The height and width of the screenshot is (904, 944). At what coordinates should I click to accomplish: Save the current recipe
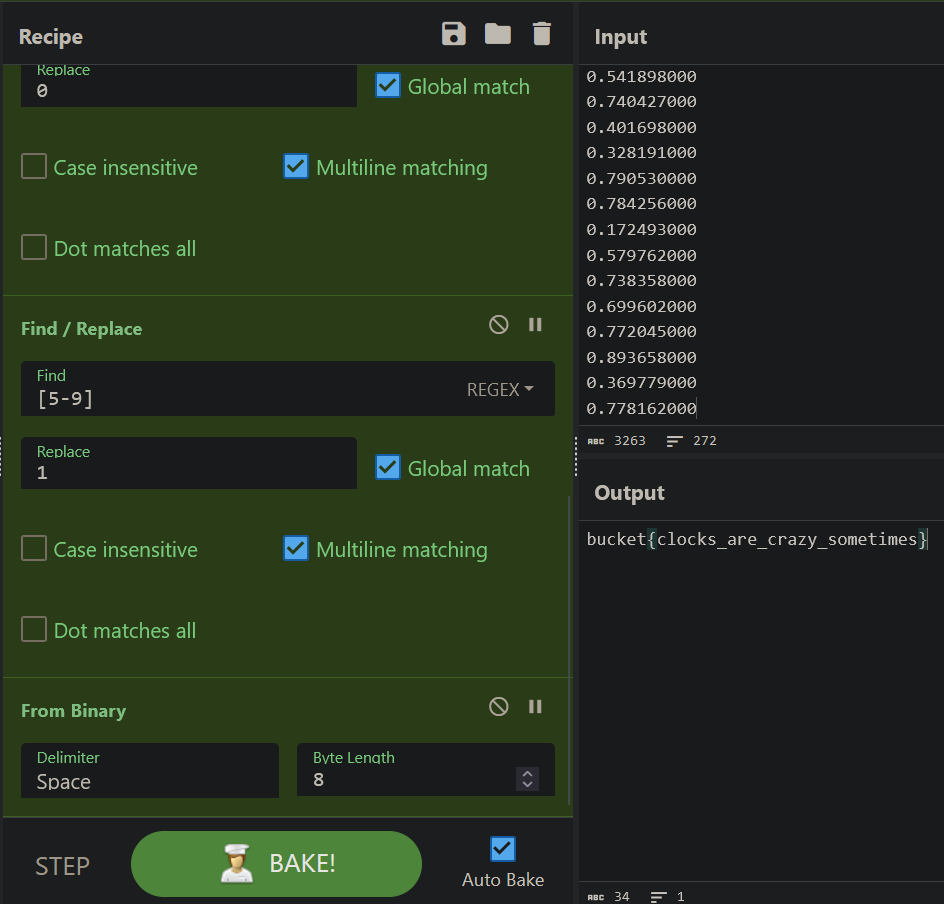point(453,34)
